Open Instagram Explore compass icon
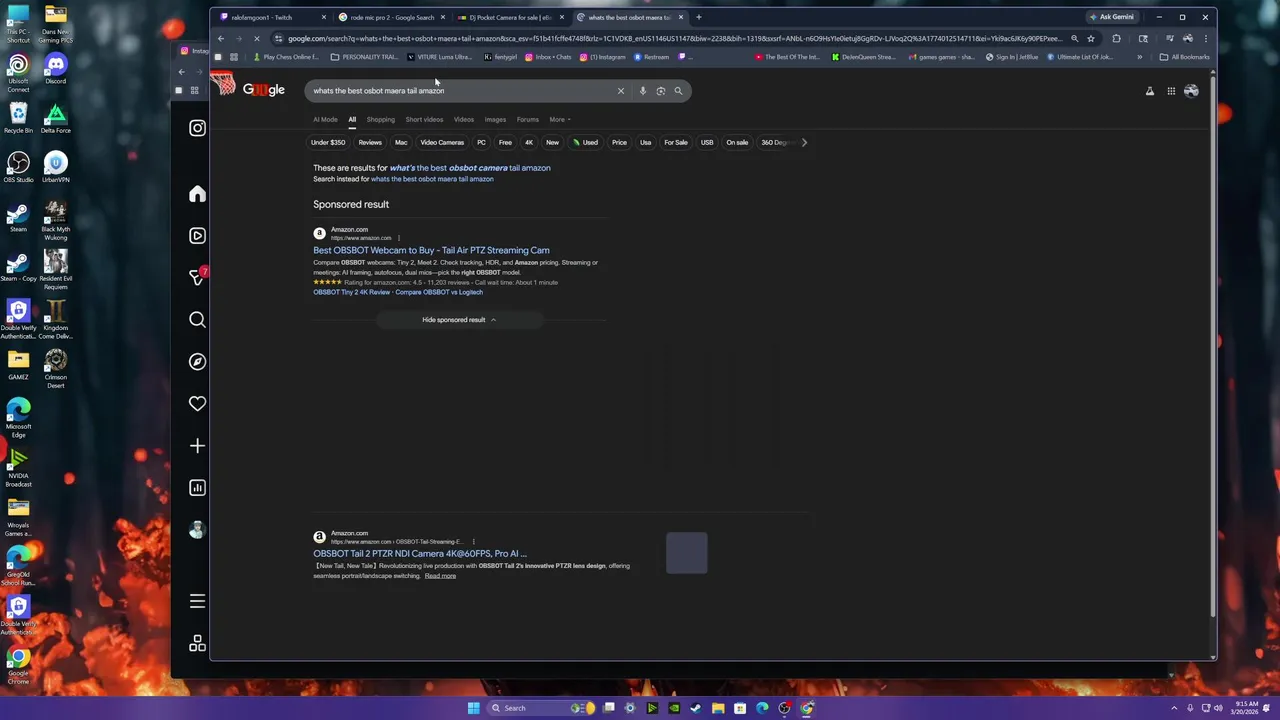1280x720 pixels. pos(197,362)
